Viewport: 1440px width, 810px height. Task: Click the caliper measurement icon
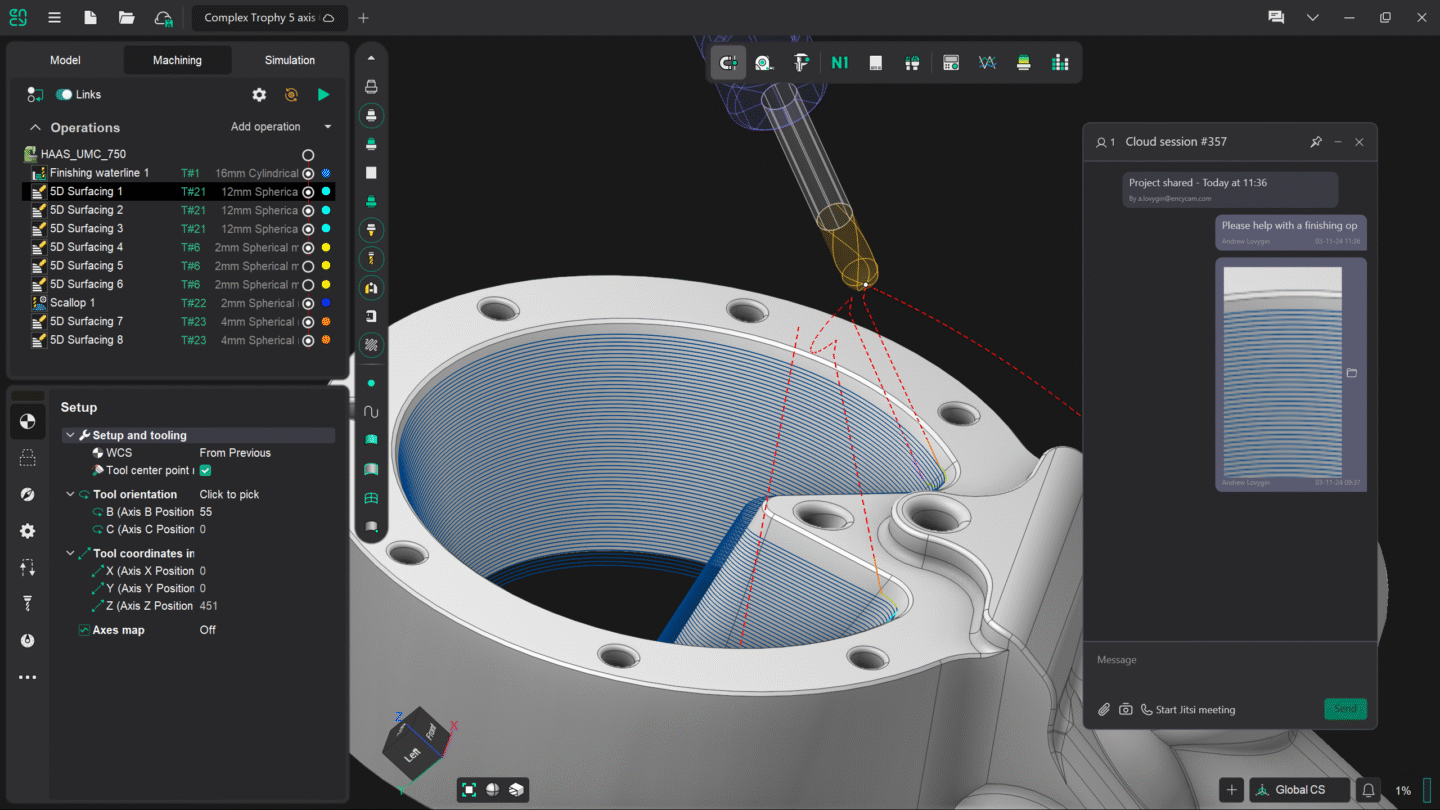(800, 62)
